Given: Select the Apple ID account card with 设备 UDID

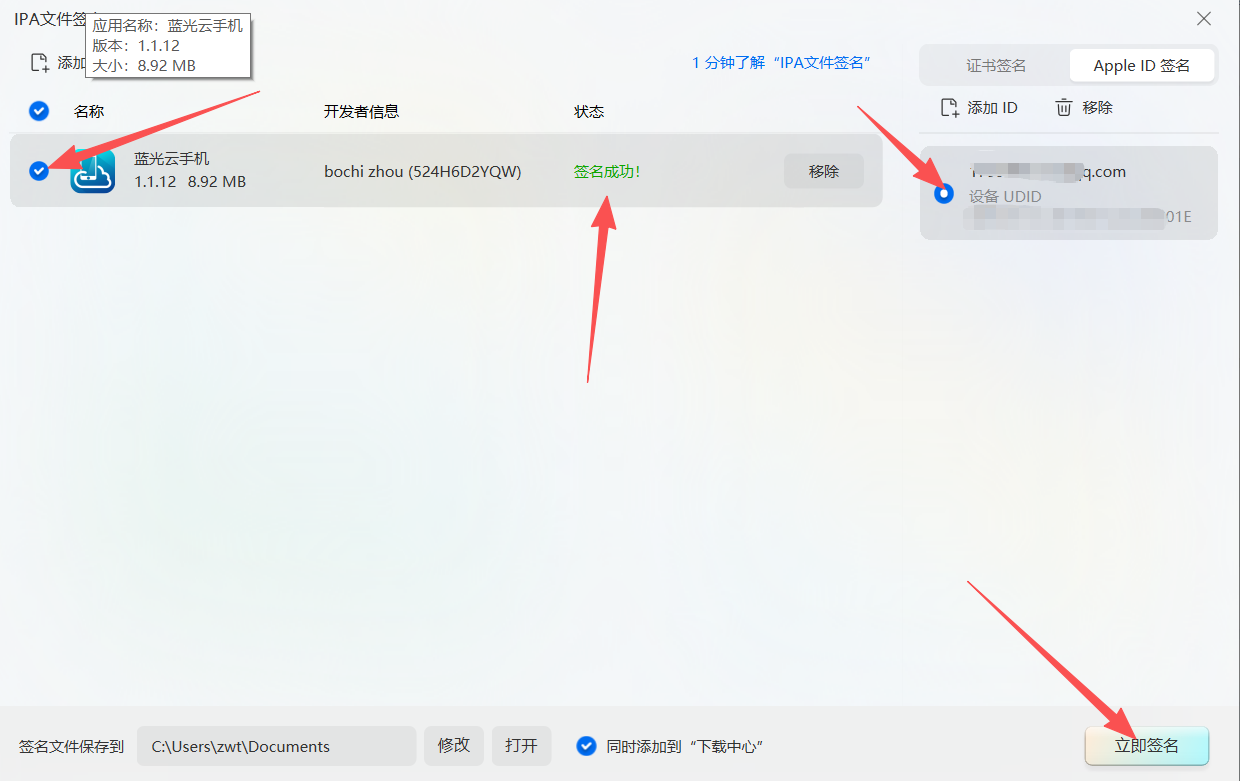Looking at the screenshot, I should tap(1068, 193).
